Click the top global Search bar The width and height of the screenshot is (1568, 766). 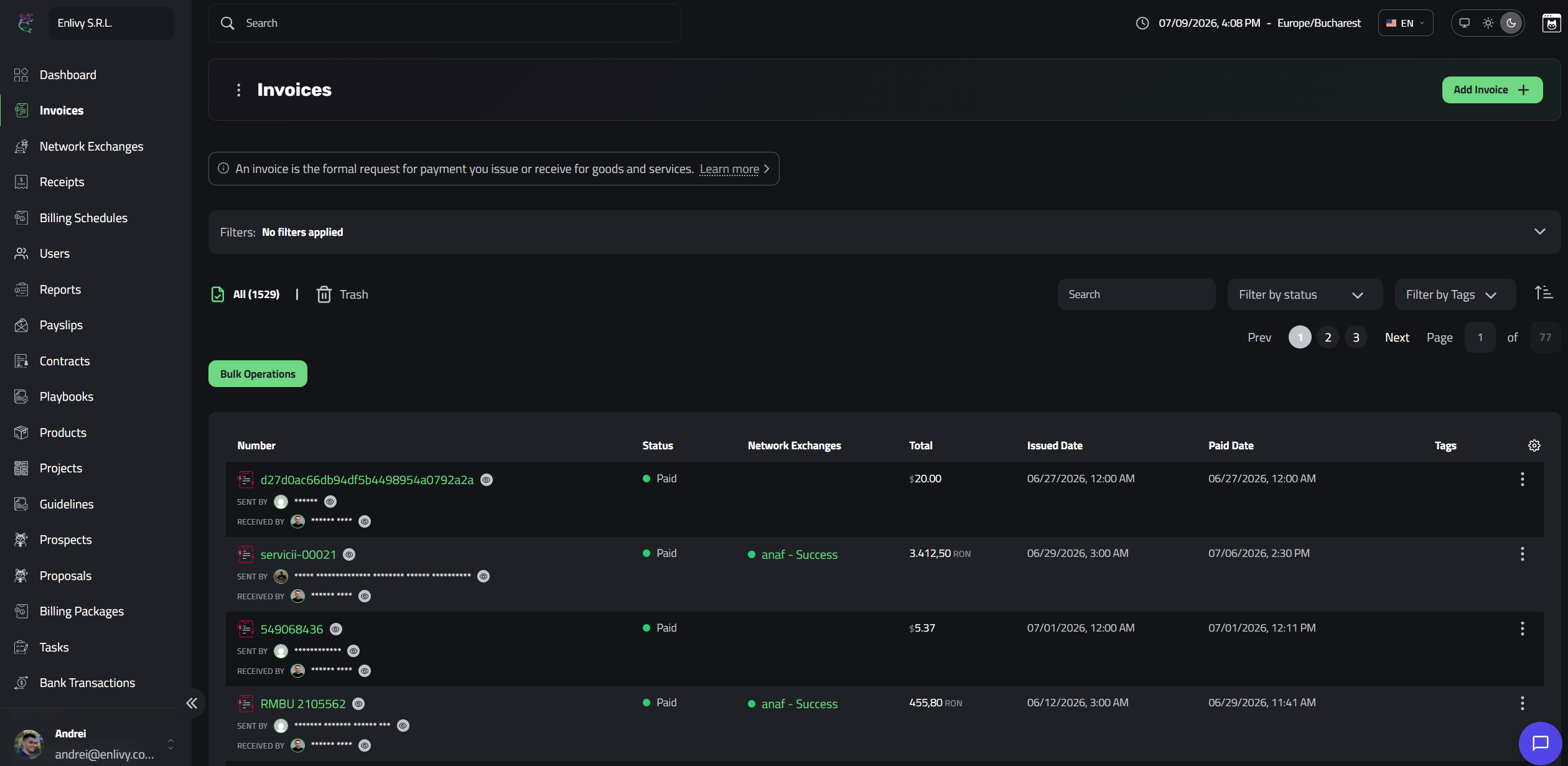click(x=444, y=23)
